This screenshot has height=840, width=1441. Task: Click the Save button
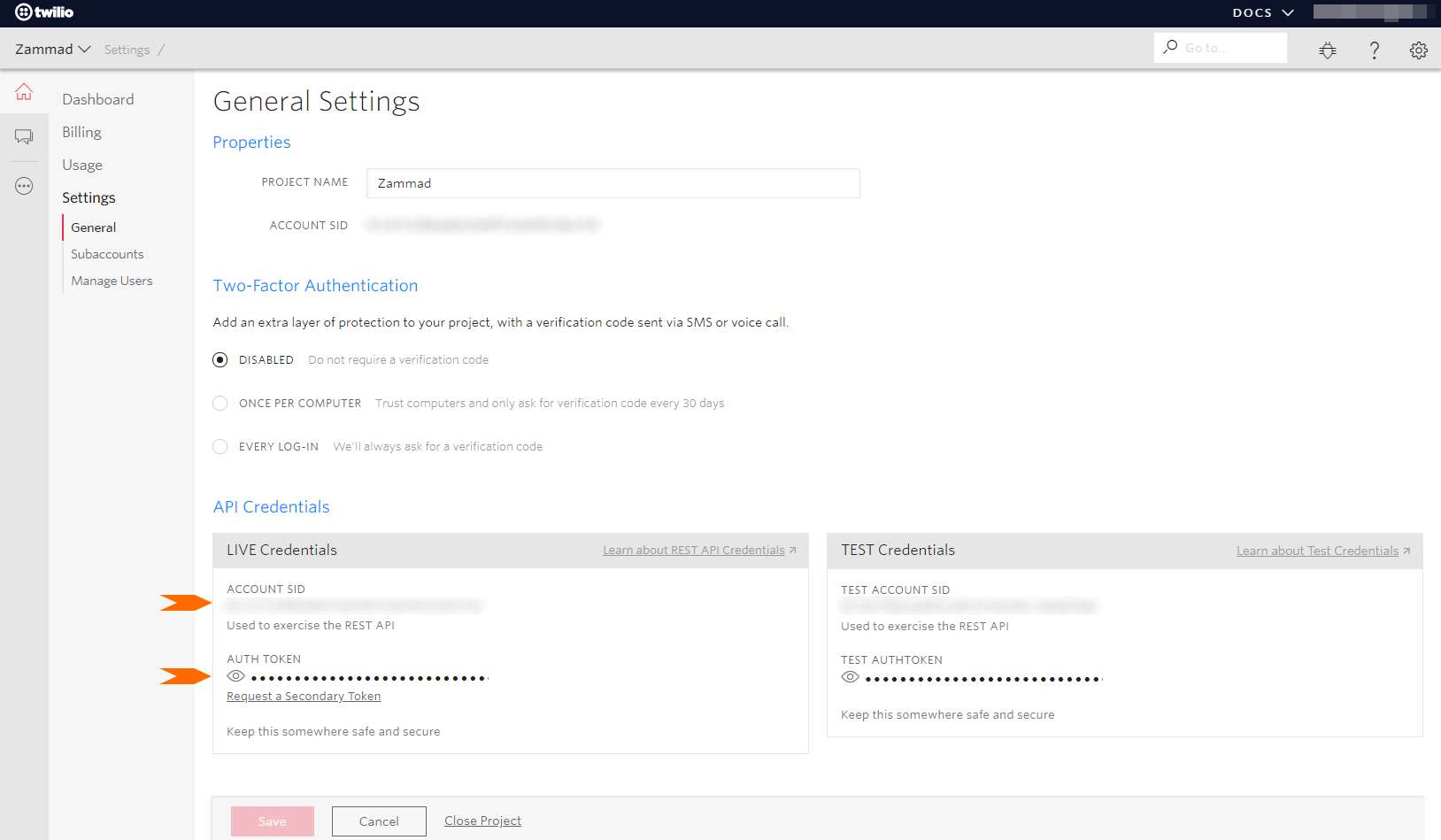(273, 821)
